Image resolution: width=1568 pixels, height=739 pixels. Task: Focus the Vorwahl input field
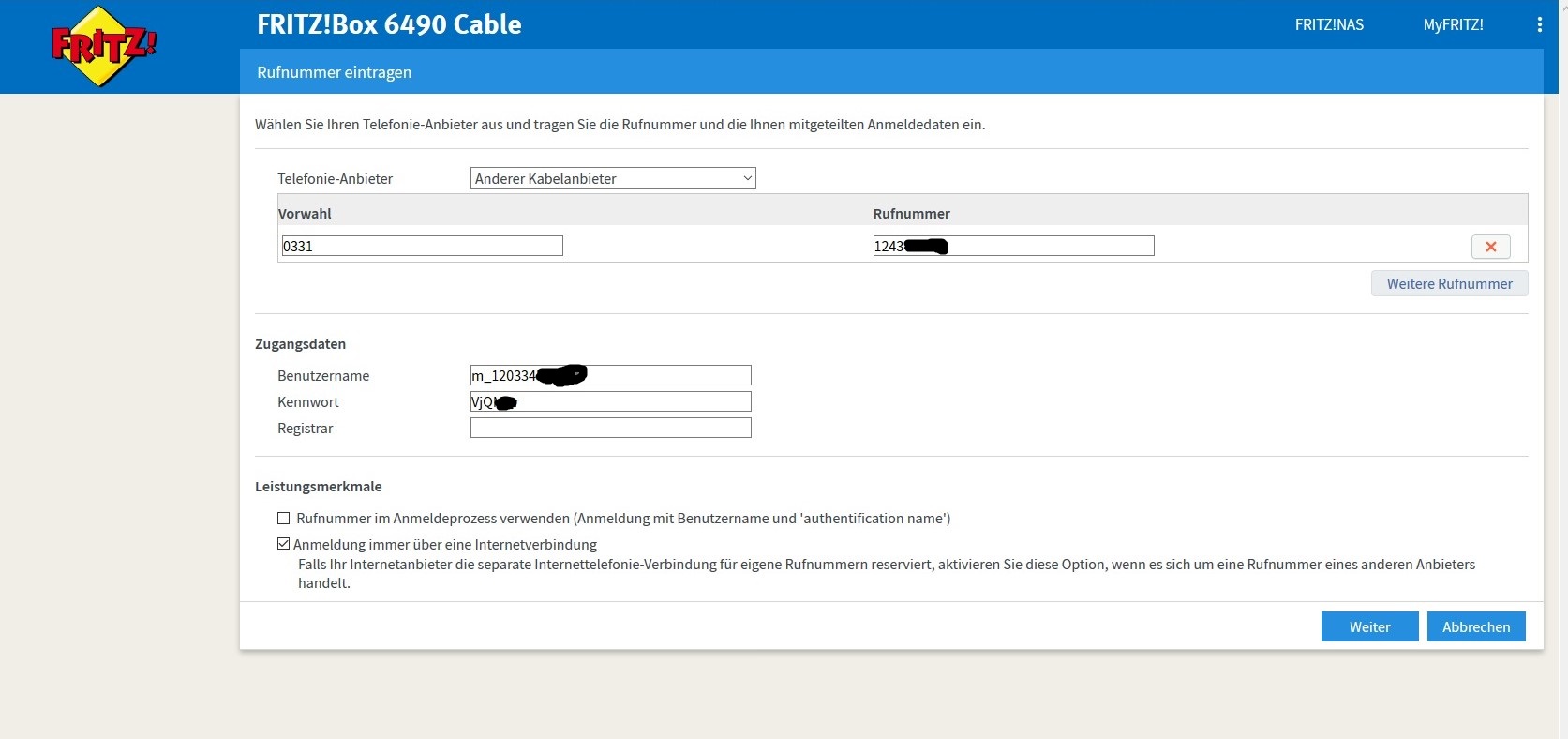click(x=422, y=247)
